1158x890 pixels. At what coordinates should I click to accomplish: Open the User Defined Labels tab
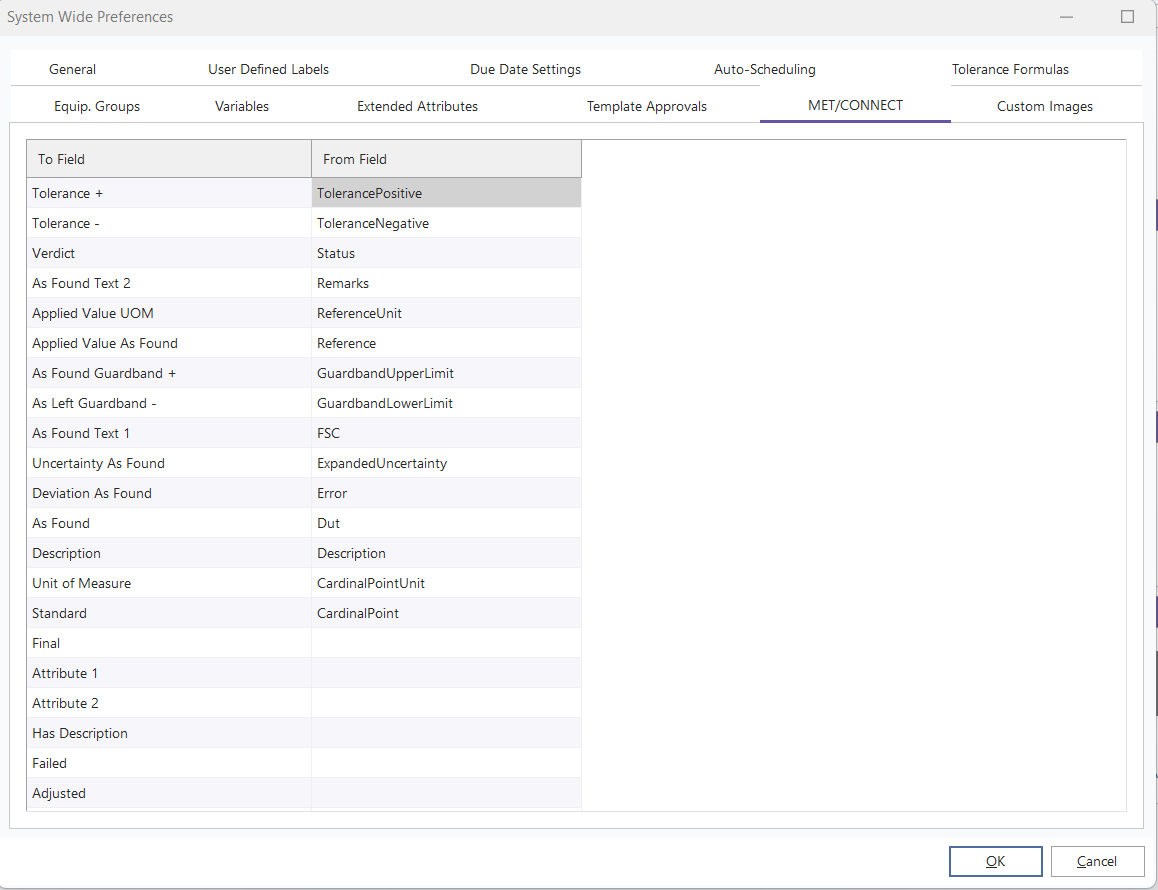coord(268,69)
